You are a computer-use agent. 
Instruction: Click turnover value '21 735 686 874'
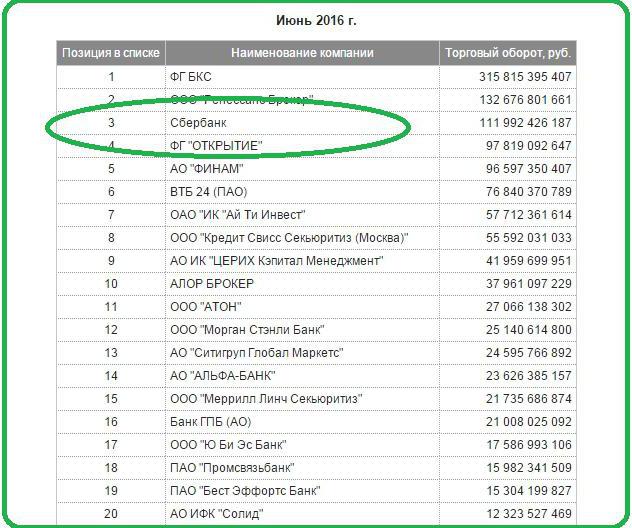click(x=528, y=399)
